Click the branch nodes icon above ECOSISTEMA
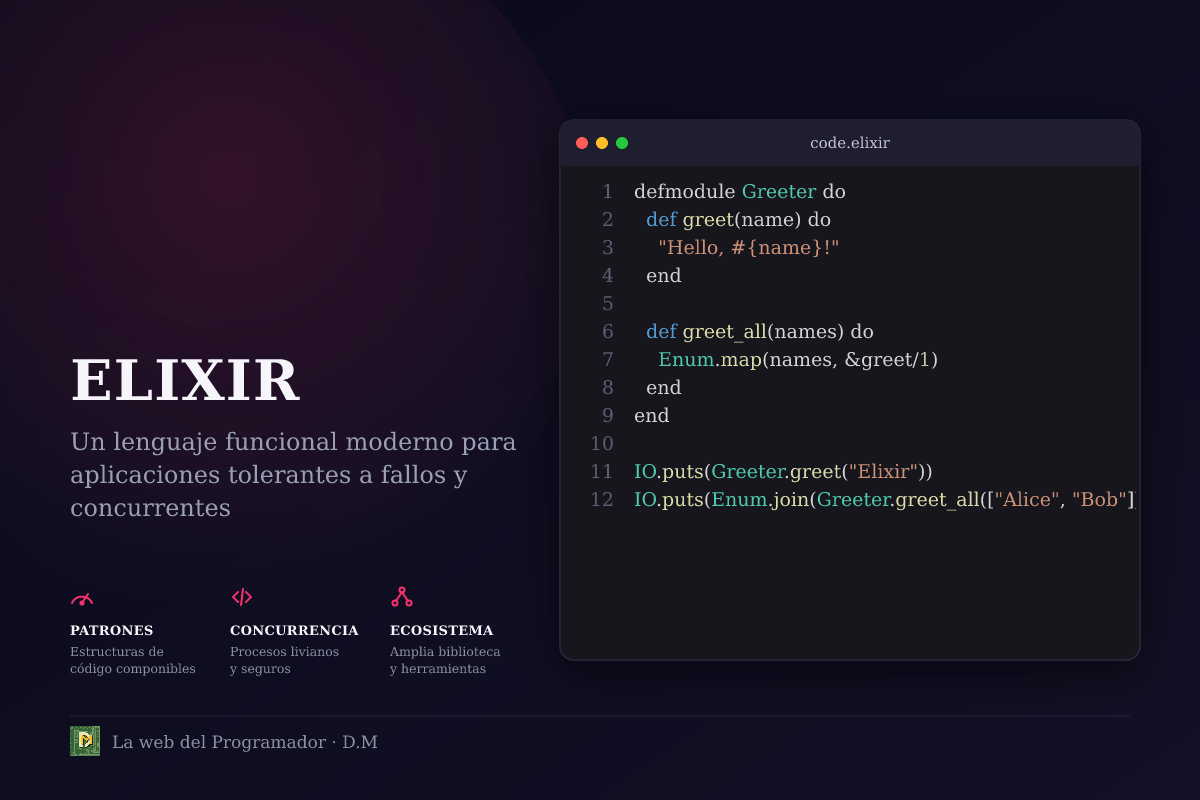 tap(402, 597)
